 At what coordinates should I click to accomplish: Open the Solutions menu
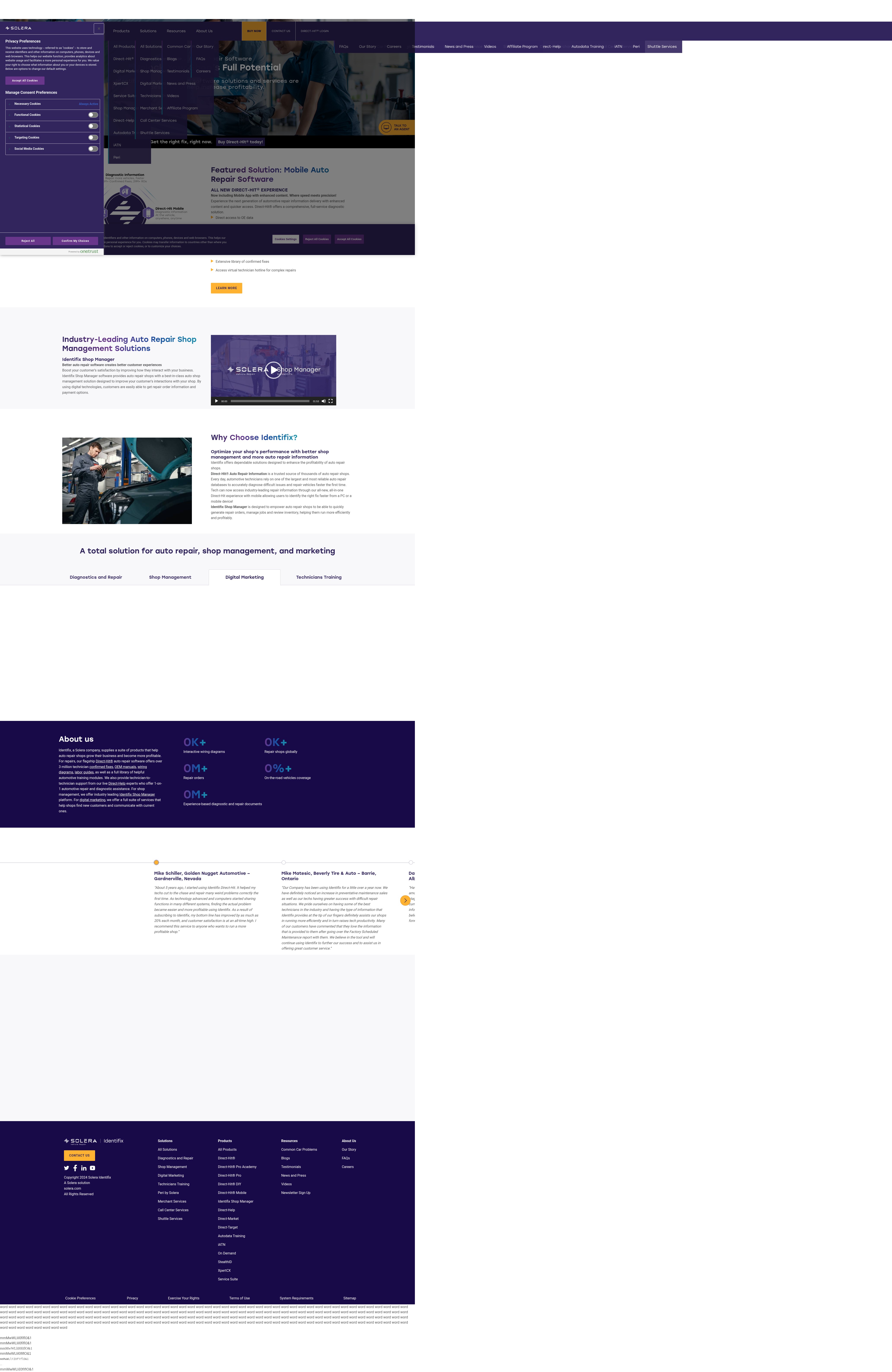point(148,31)
